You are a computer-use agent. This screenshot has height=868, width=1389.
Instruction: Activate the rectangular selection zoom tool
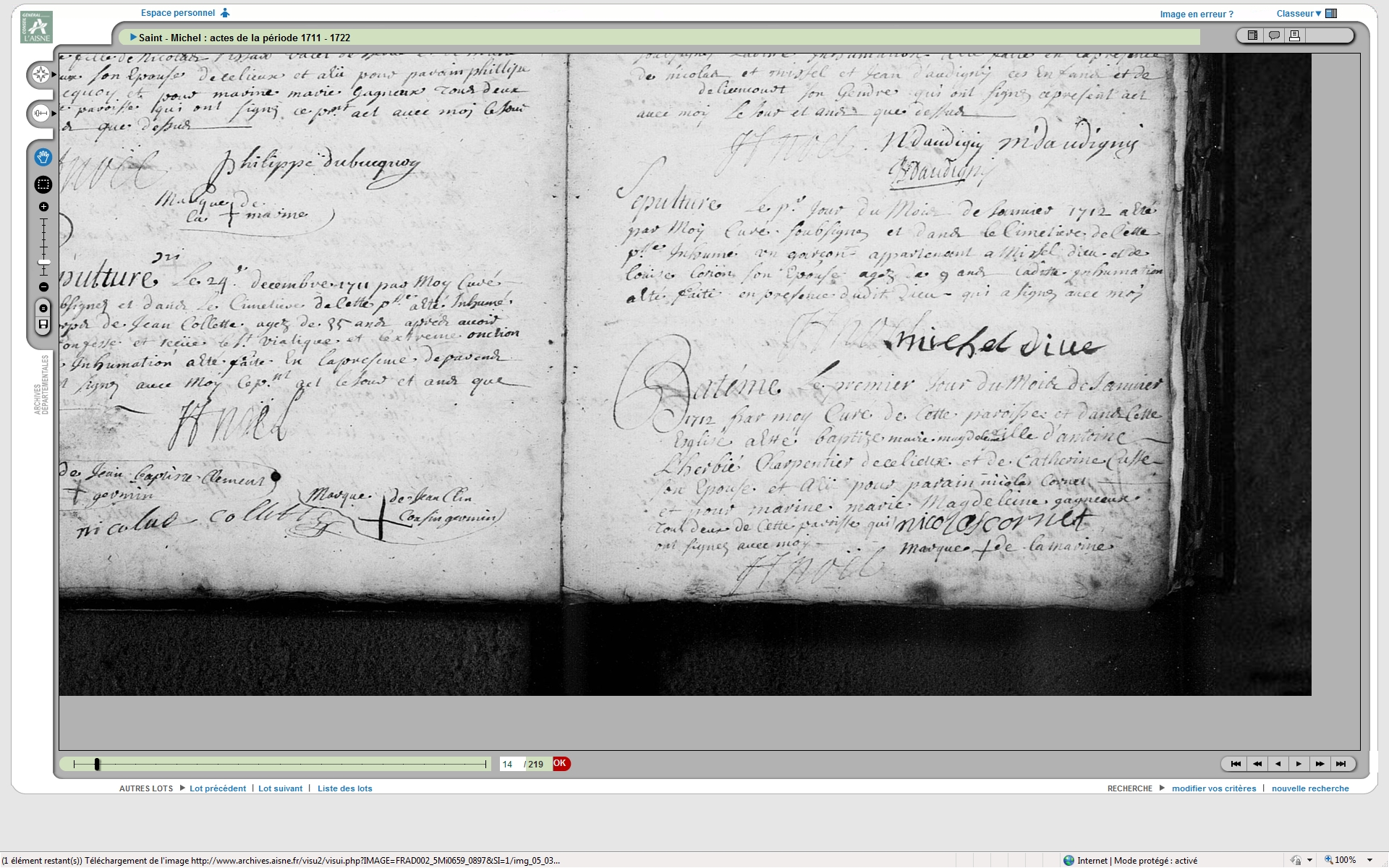pyautogui.click(x=43, y=184)
